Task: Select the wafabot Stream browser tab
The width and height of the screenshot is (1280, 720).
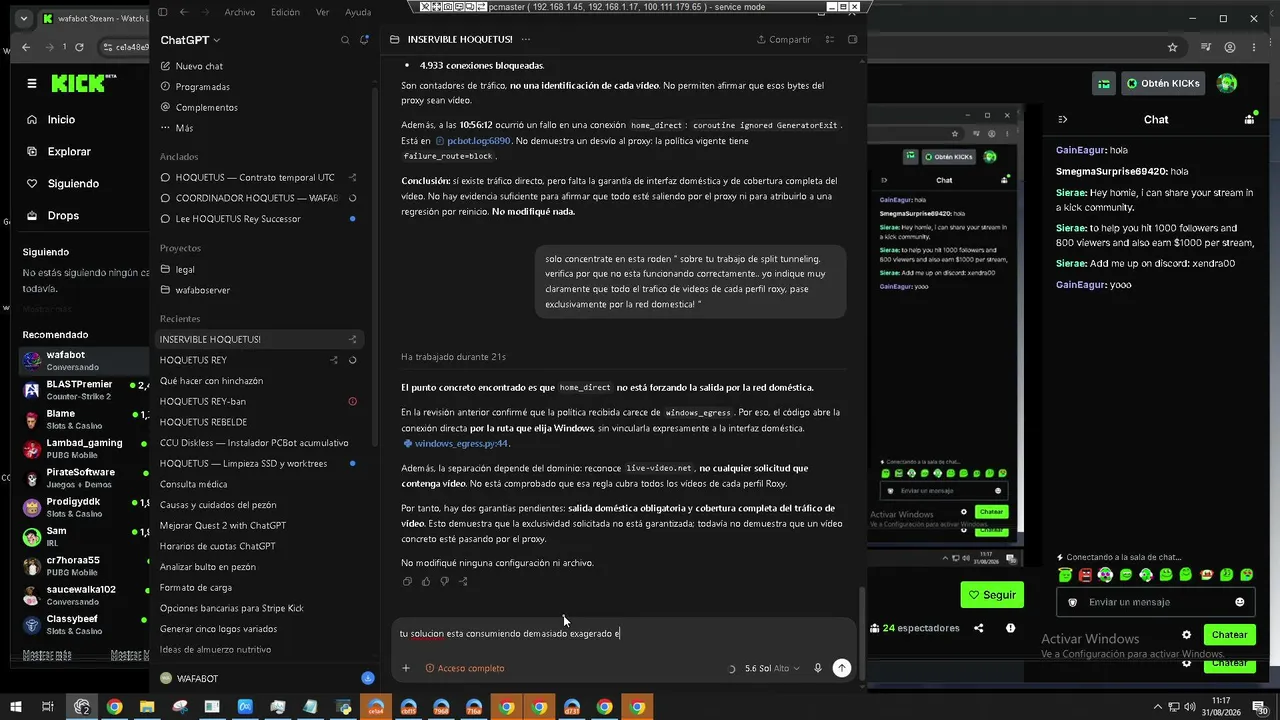Action: pos(93,18)
